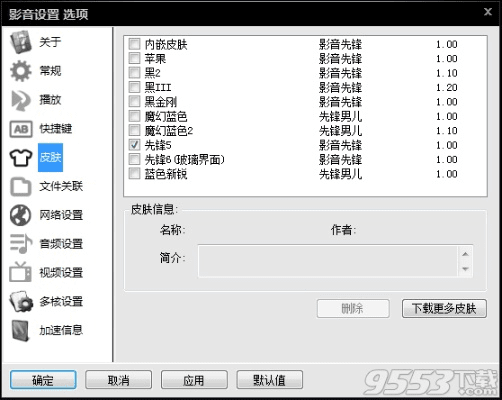Click the 简介 scrollbar up arrow
The height and width of the screenshot is (400, 502).
[466, 254]
